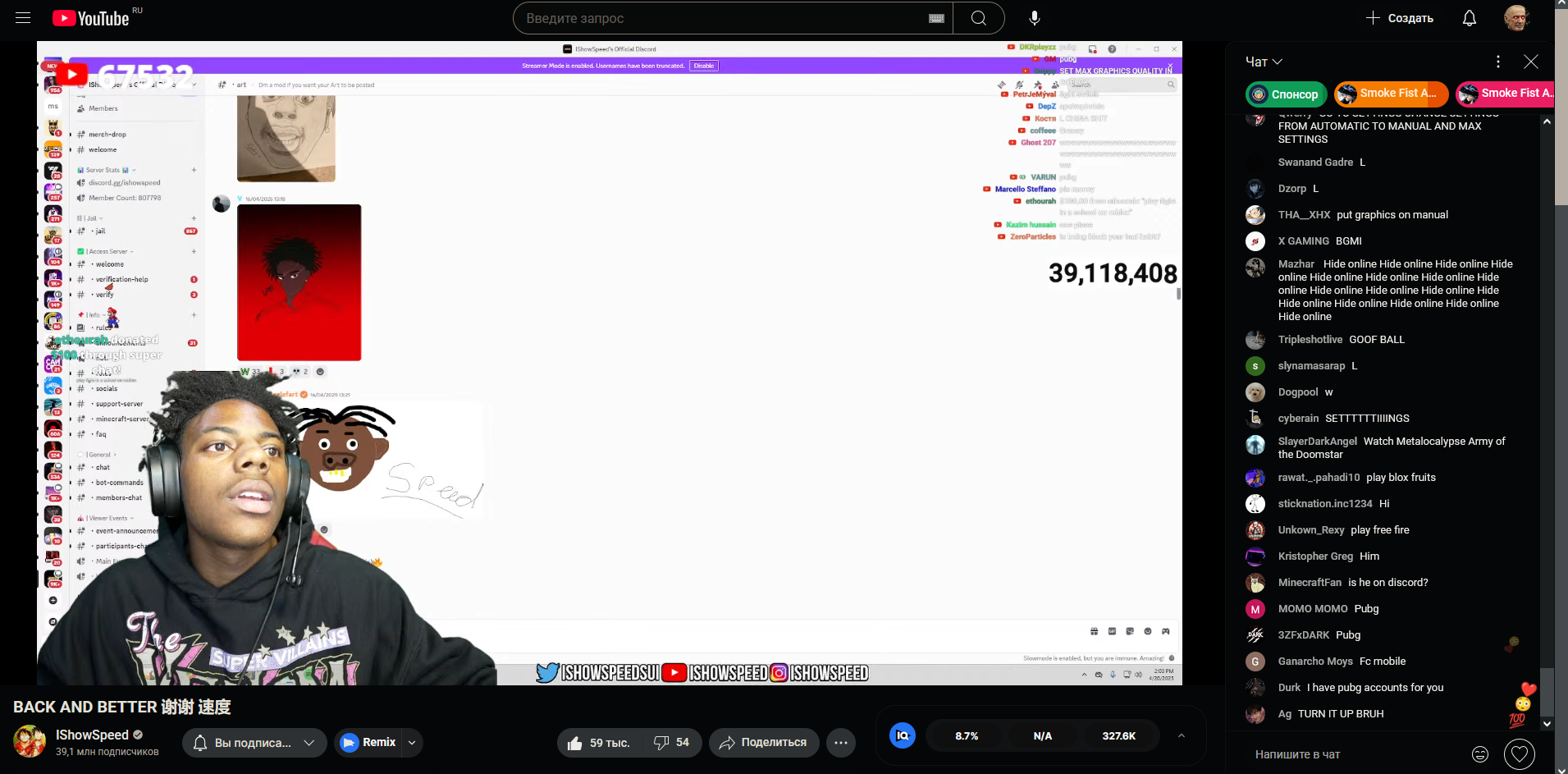The image size is (1568, 774).
Task: Open more actions below the video
Action: (x=841, y=743)
